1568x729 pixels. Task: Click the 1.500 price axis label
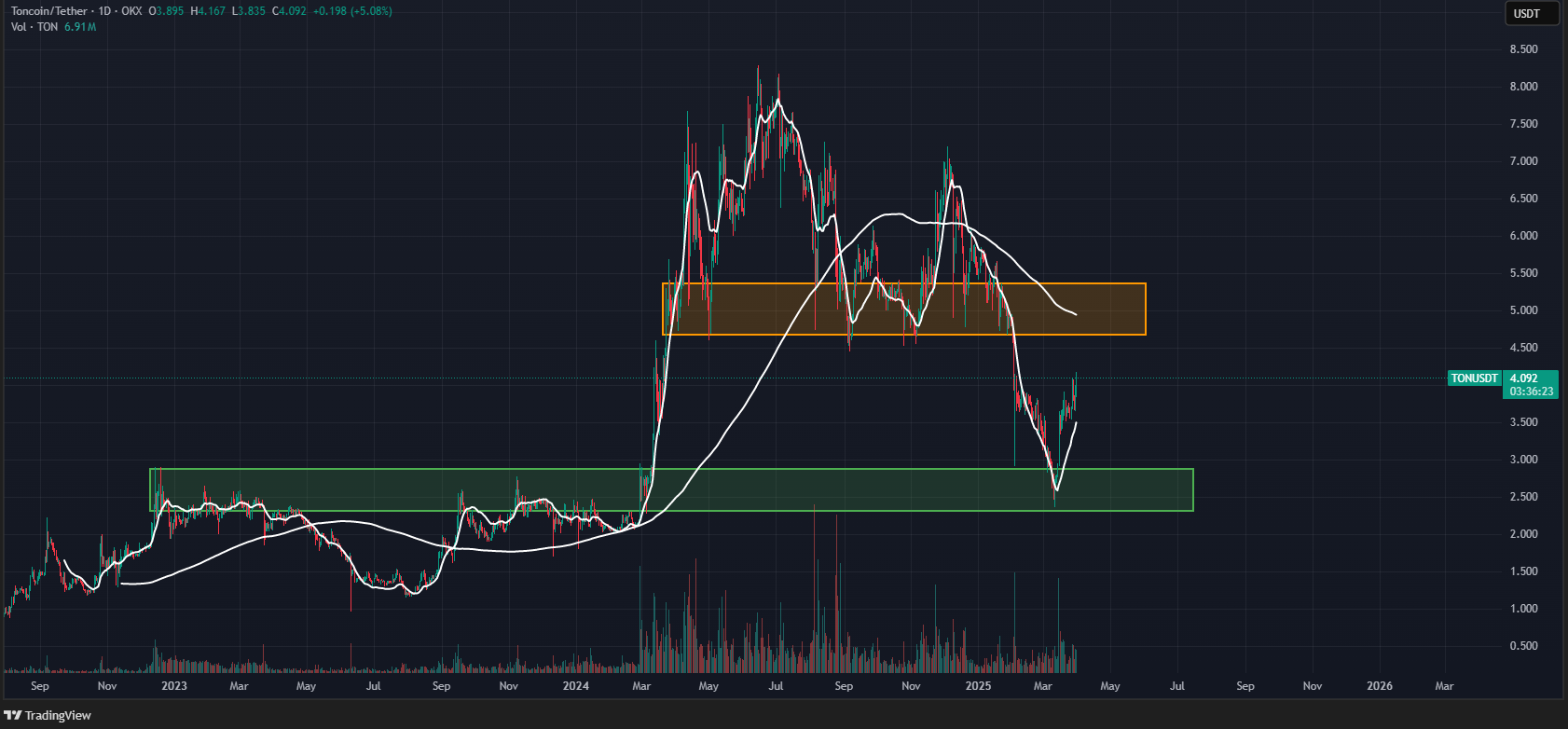tap(1523, 571)
